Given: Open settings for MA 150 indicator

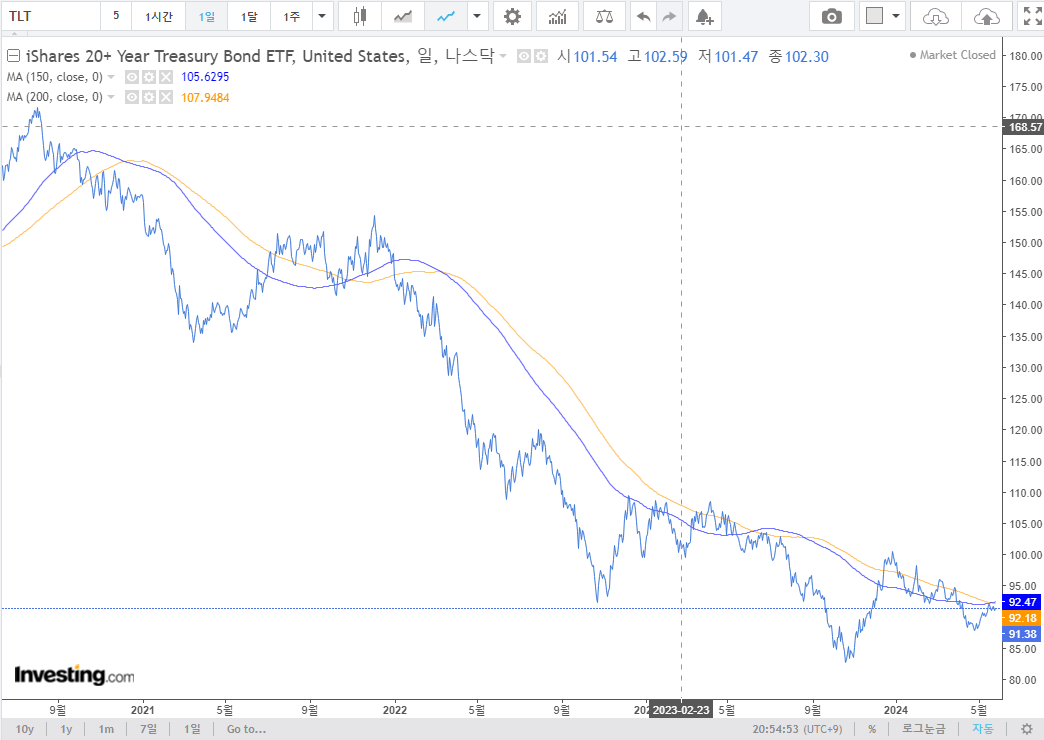Looking at the screenshot, I should [148, 77].
